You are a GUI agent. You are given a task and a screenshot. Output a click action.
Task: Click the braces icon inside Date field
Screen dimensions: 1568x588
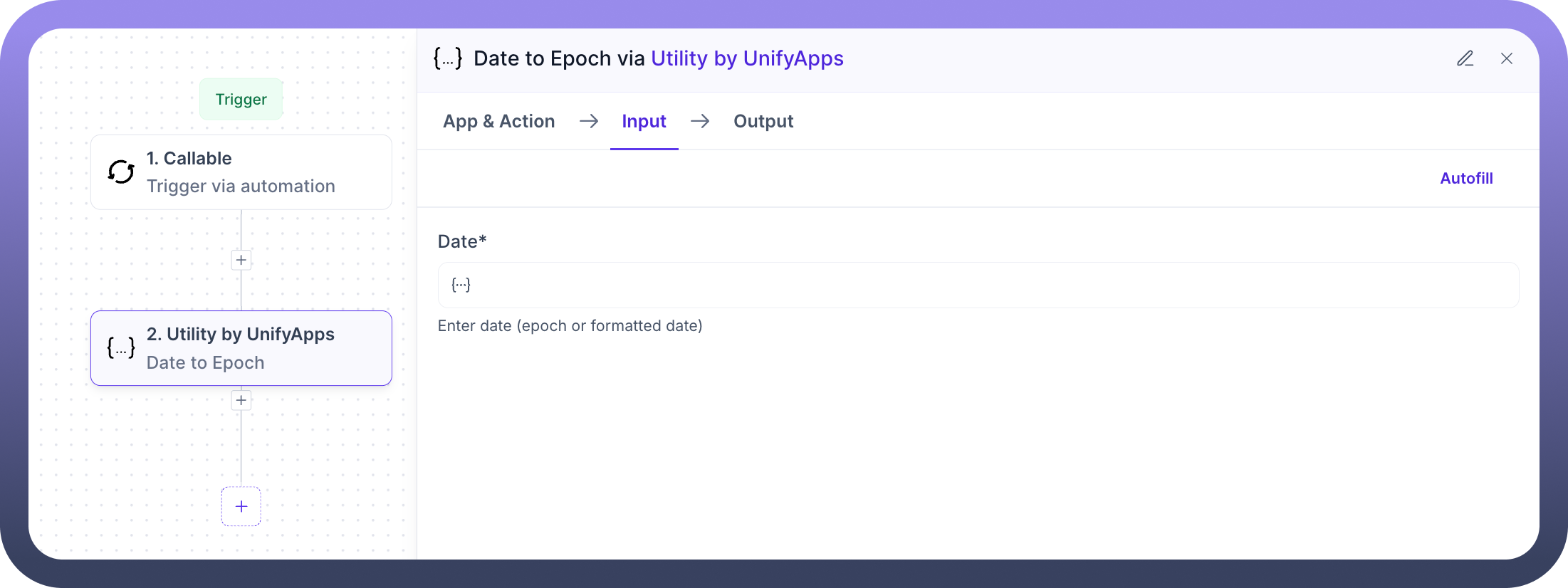point(461,285)
